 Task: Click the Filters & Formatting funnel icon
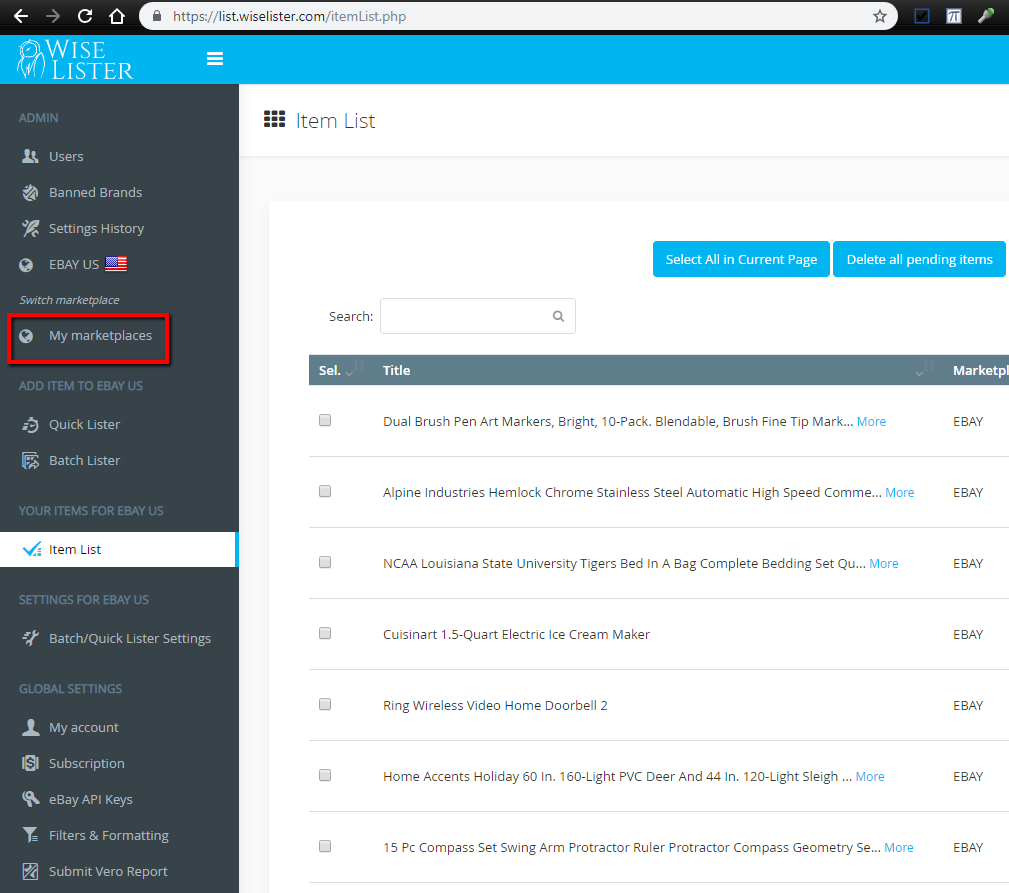(x=30, y=835)
